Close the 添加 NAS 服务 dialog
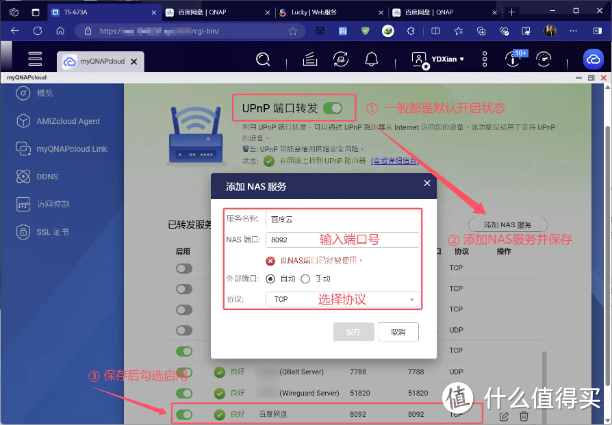This screenshot has width=612, height=425. 427,183
